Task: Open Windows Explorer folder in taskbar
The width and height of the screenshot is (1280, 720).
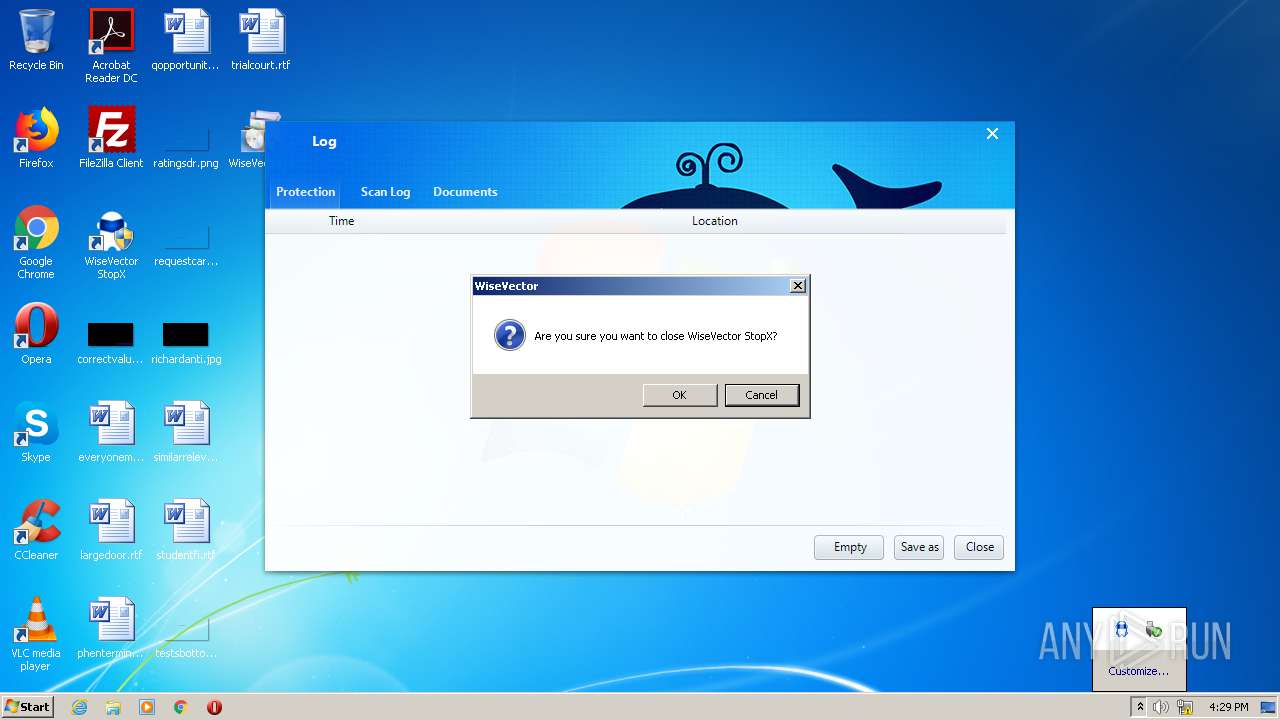Action: [x=113, y=707]
